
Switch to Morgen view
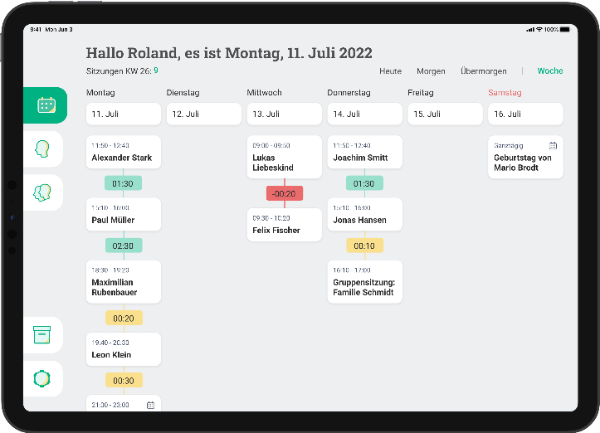(431, 71)
